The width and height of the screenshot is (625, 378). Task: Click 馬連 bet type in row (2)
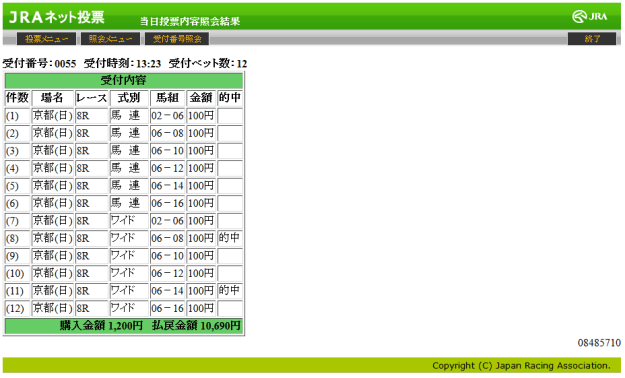click(129, 134)
